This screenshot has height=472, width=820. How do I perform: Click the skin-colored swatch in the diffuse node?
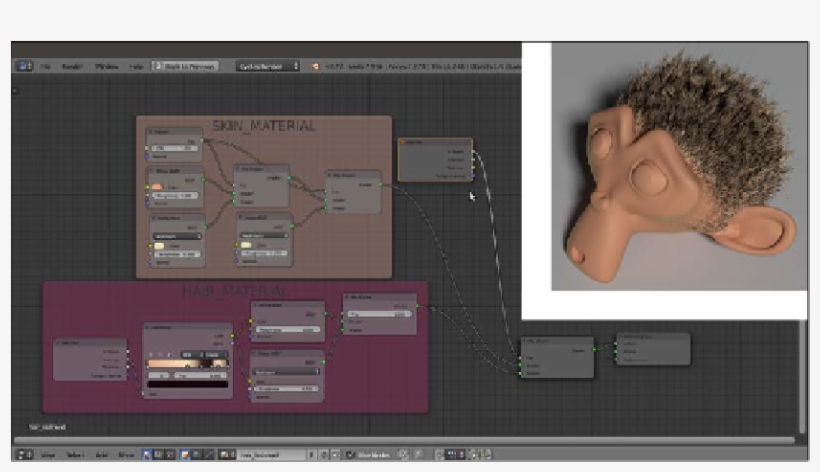pyautogui.click(x=157, y=186)
